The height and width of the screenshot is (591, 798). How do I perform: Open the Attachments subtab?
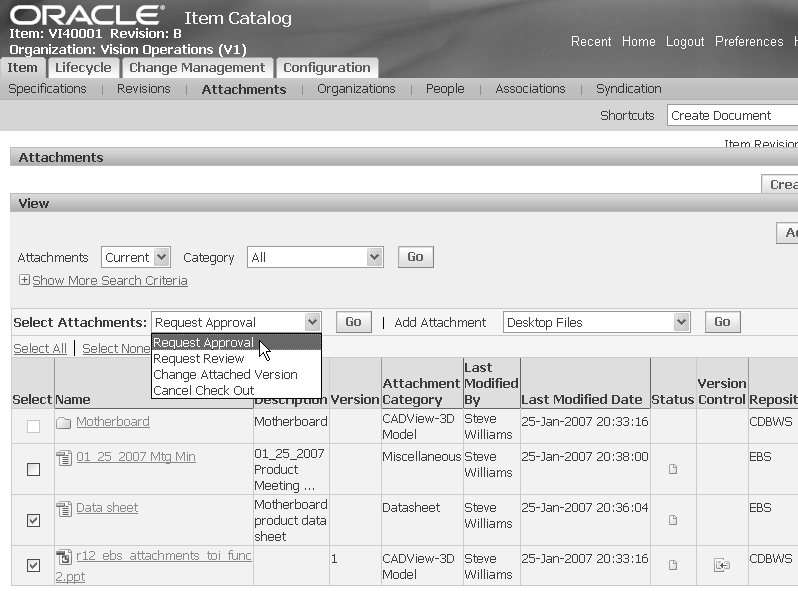(x=244, y=89)
